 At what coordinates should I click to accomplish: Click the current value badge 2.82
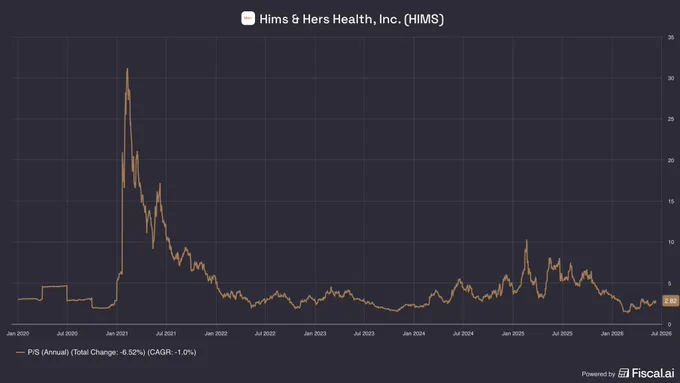(x=670, y=301)
